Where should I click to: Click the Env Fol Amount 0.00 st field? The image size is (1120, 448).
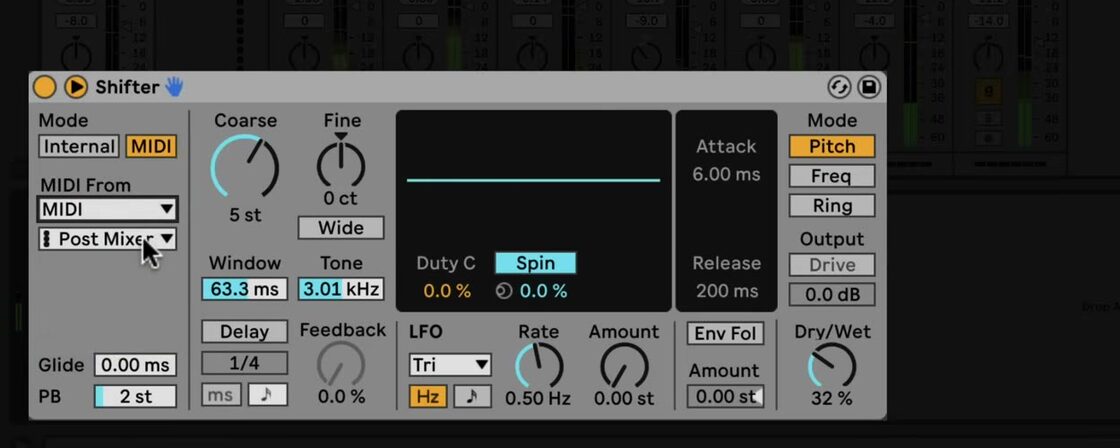tap(726, 396)
